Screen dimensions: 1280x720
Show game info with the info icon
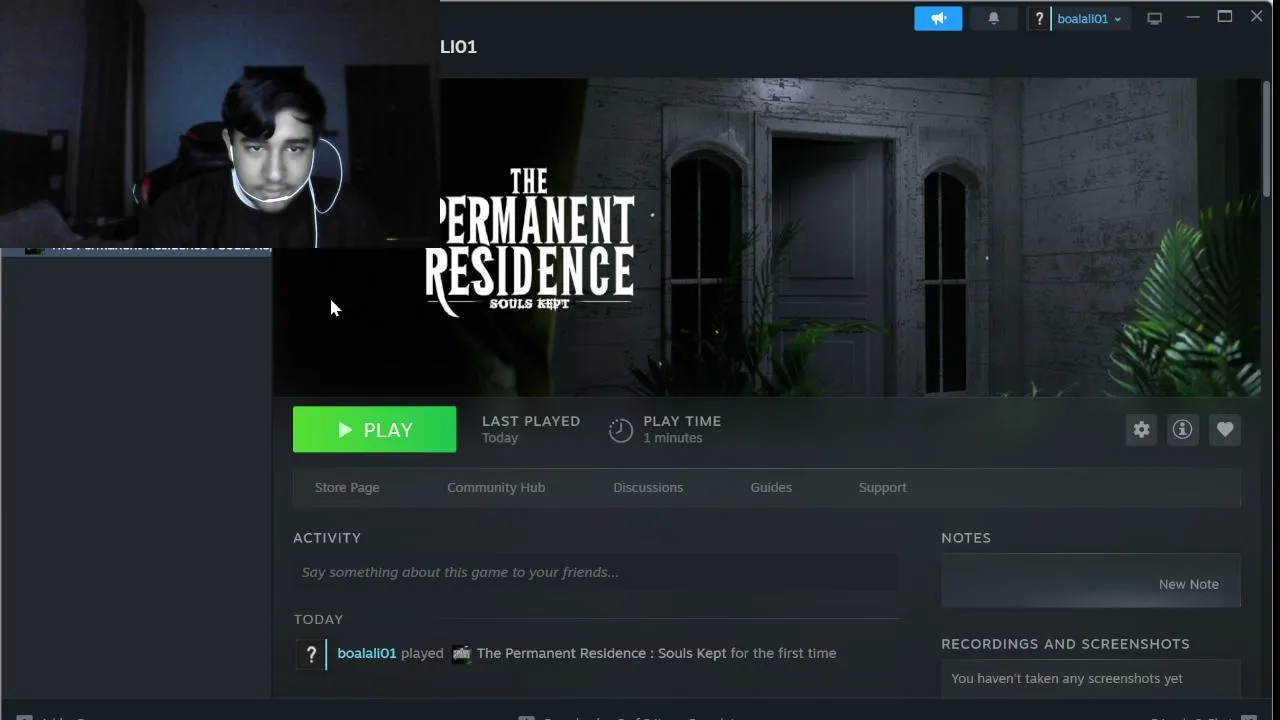[1182, 429]
